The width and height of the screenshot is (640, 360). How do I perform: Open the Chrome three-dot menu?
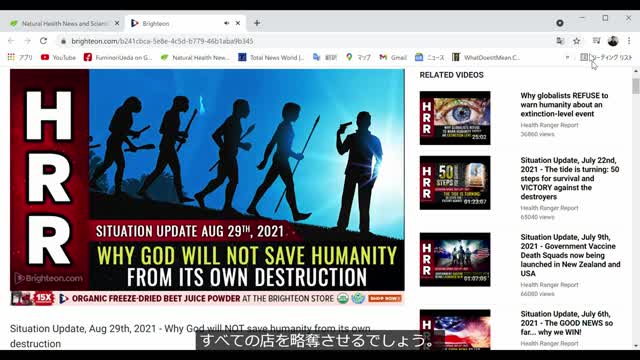click(x=629, y=41)
